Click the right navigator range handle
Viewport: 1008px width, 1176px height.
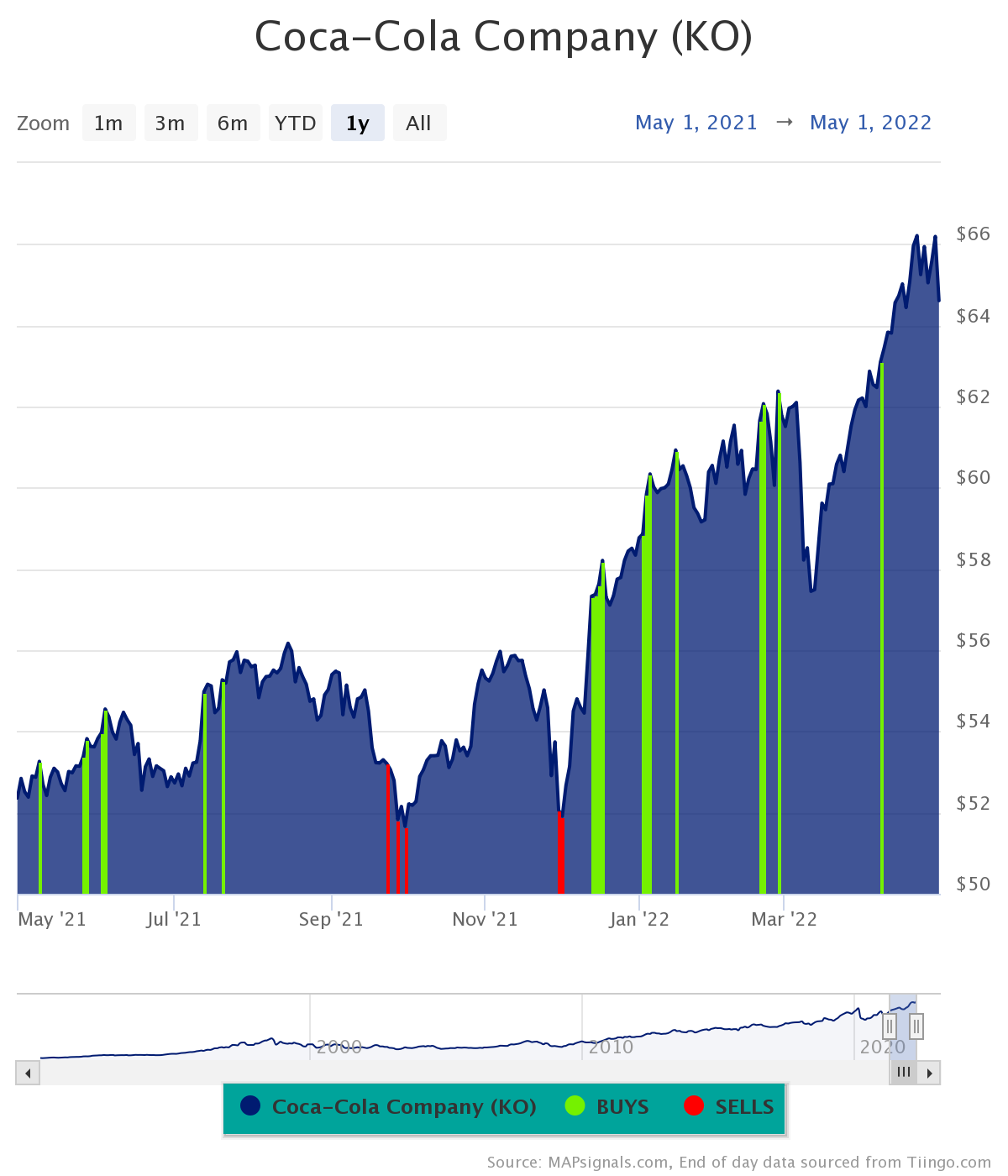(916, 1026)
